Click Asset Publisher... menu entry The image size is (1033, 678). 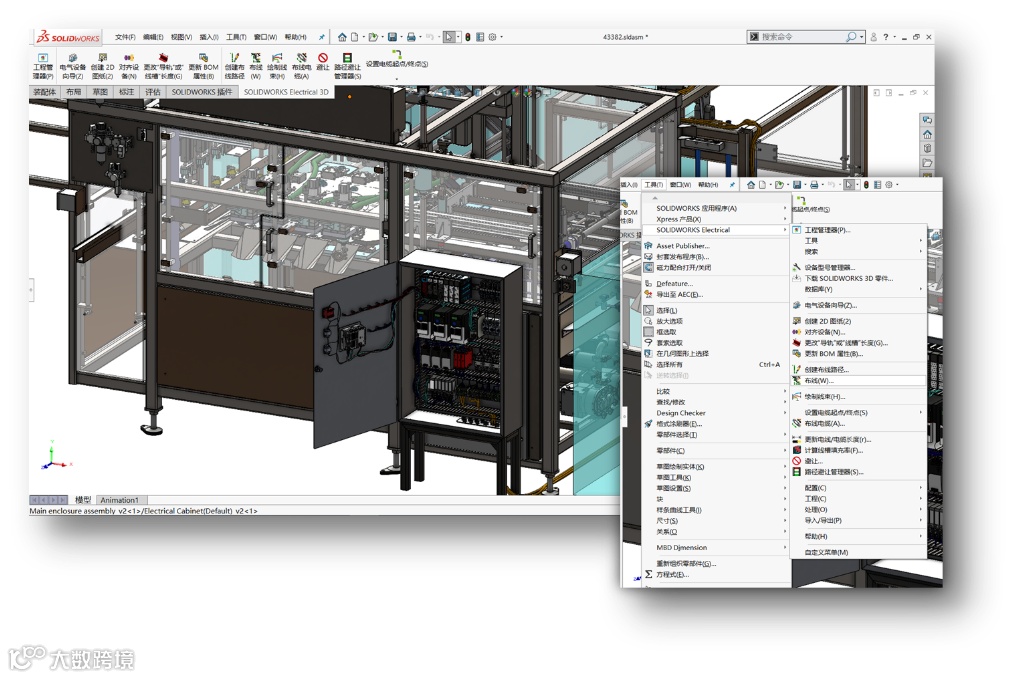click(x=682, y=246)
